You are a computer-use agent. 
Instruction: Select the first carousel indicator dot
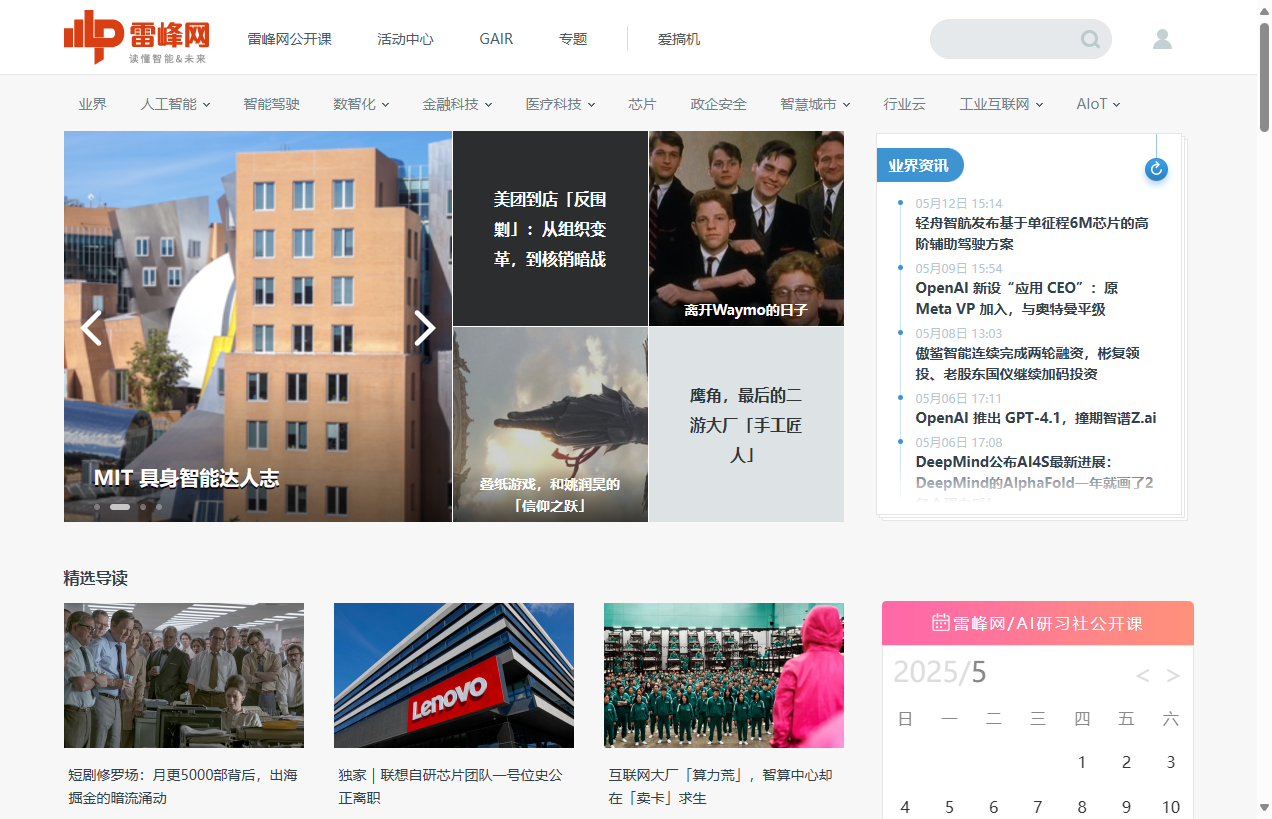pos(97,507)
